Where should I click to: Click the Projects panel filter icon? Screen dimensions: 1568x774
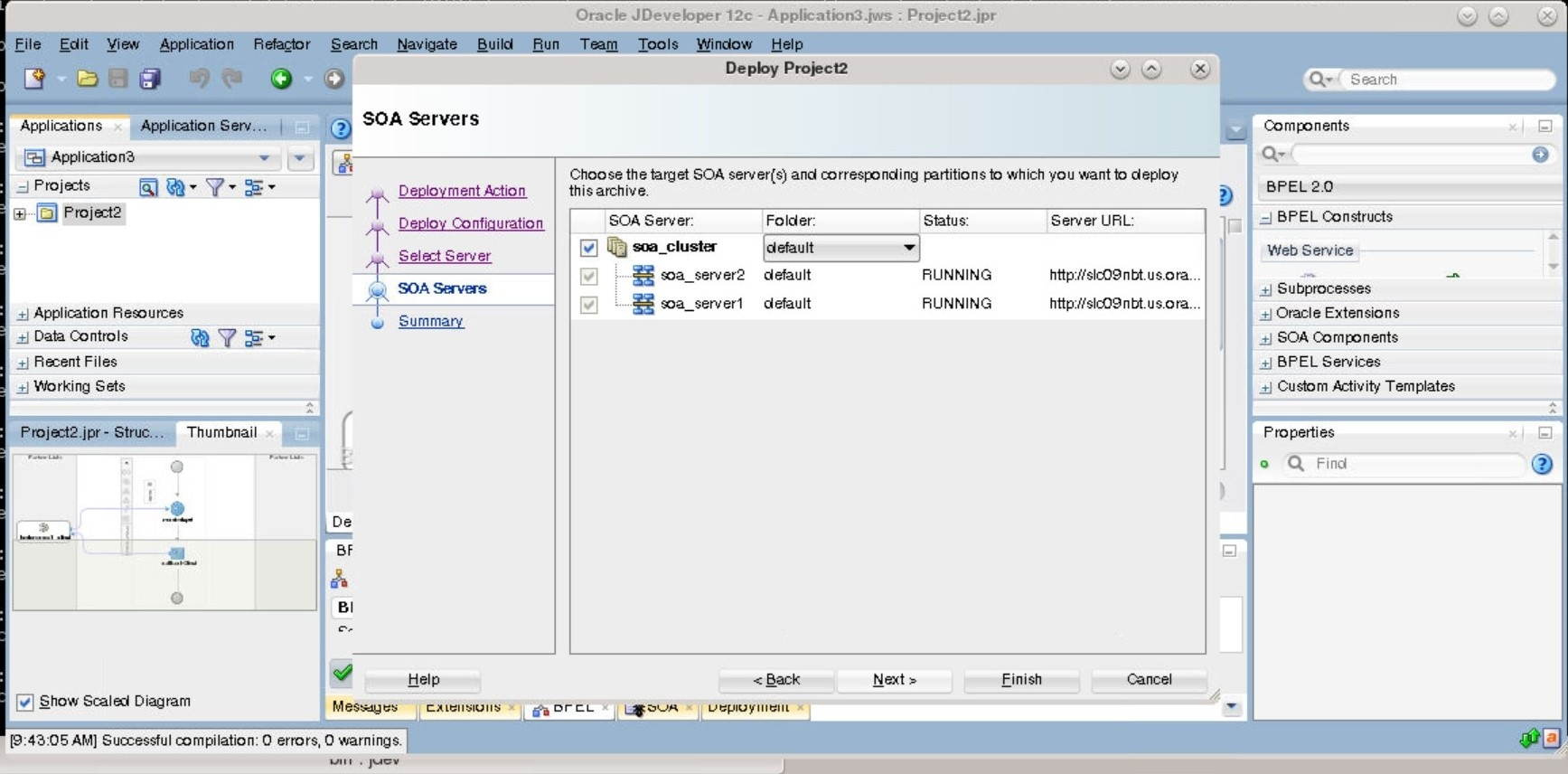[215, 187]
